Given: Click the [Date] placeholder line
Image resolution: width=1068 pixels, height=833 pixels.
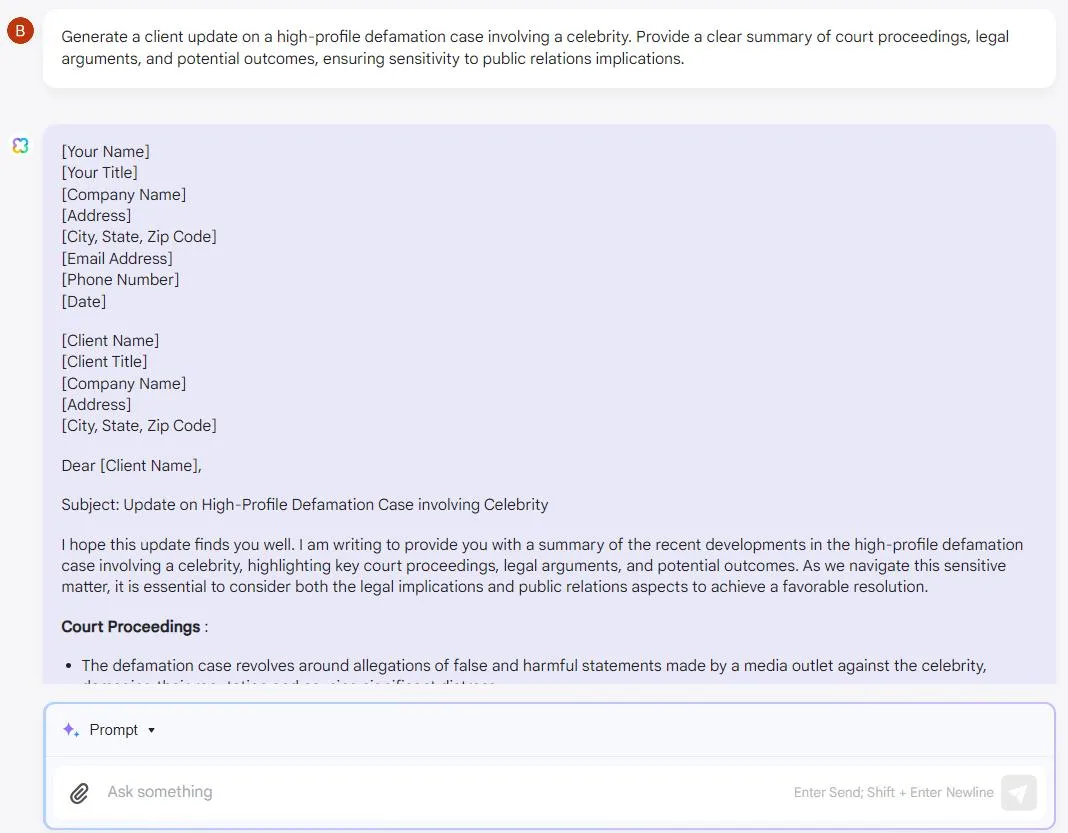Looking at the screenshot, I should coord(84,302).
